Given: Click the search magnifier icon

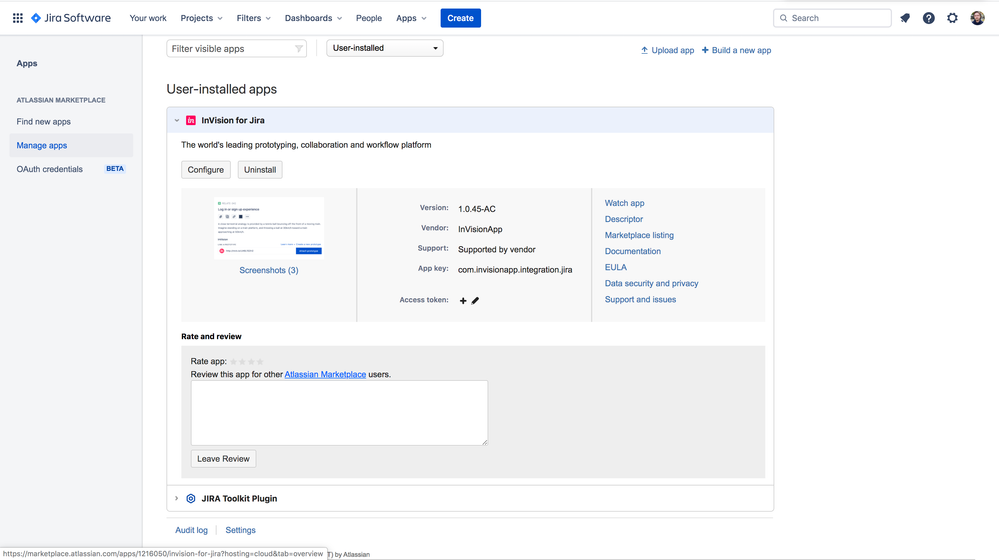Looking at the screenshot, I should (x=784, y=18).
